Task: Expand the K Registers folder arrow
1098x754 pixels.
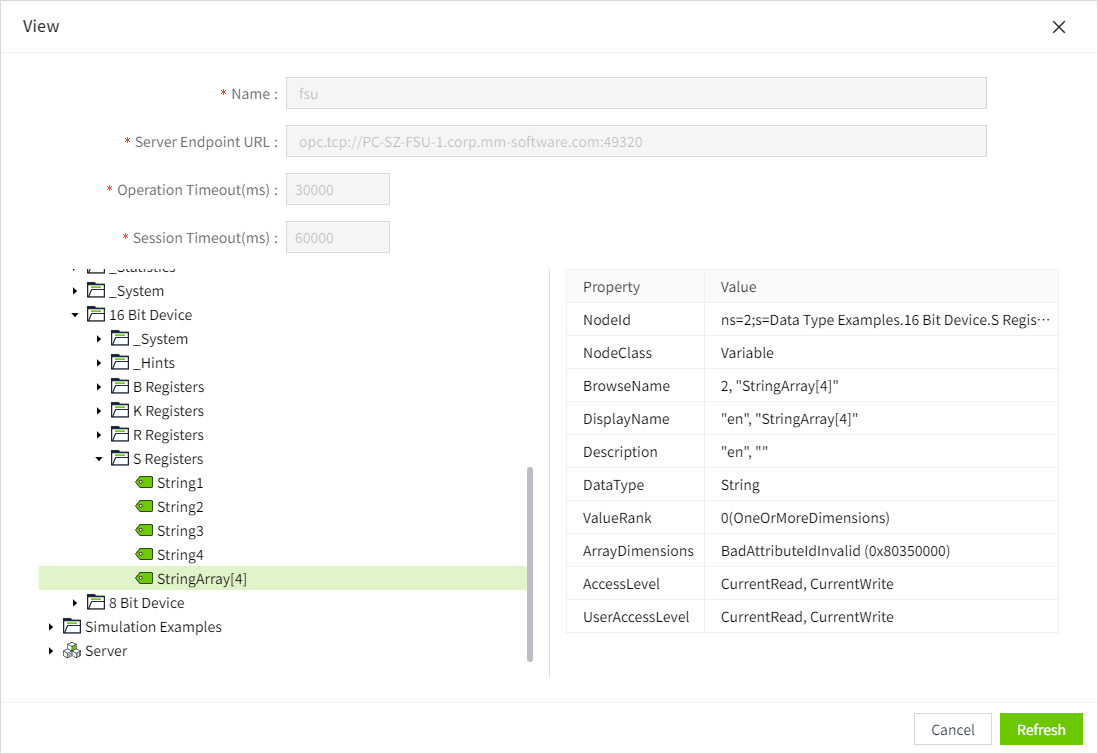Action: pos(99,411)
